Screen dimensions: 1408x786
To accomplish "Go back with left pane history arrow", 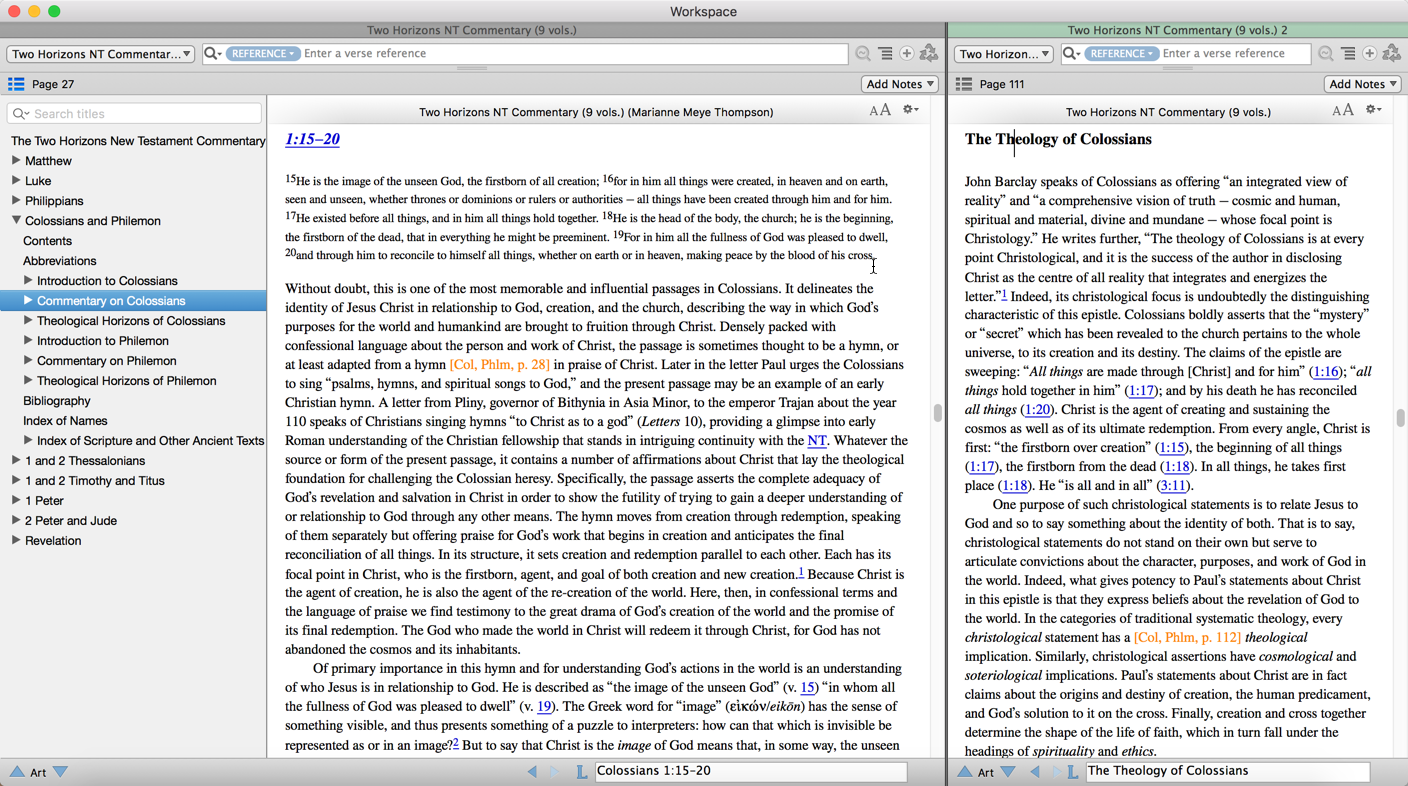I will point(532,771).
